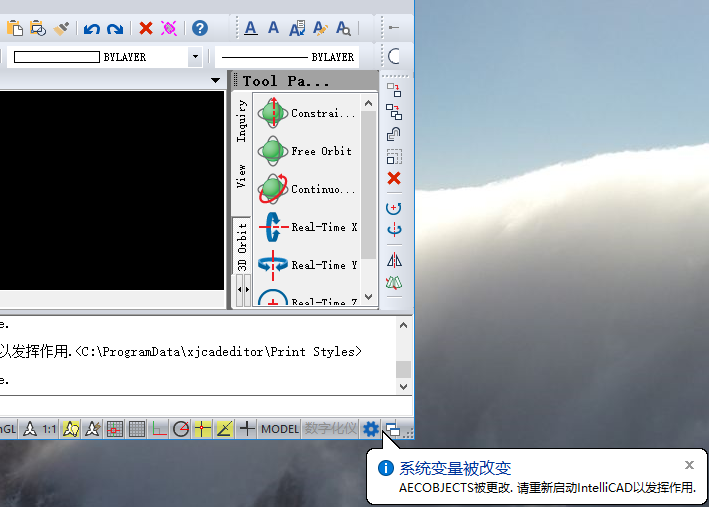Screen dimensions: 709x509
Task: Click the Paste clipboard icon
Action: (x=15, y=28)
